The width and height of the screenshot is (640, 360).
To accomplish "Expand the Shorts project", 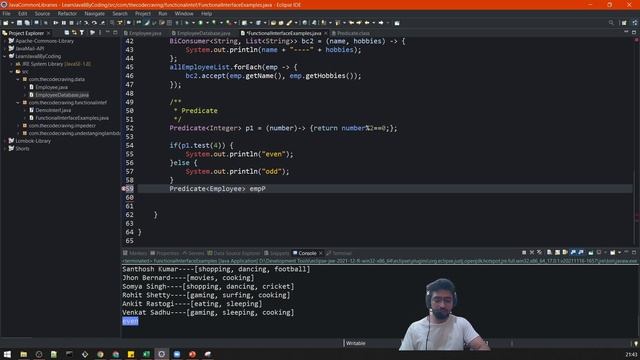I will click(5, 149).
